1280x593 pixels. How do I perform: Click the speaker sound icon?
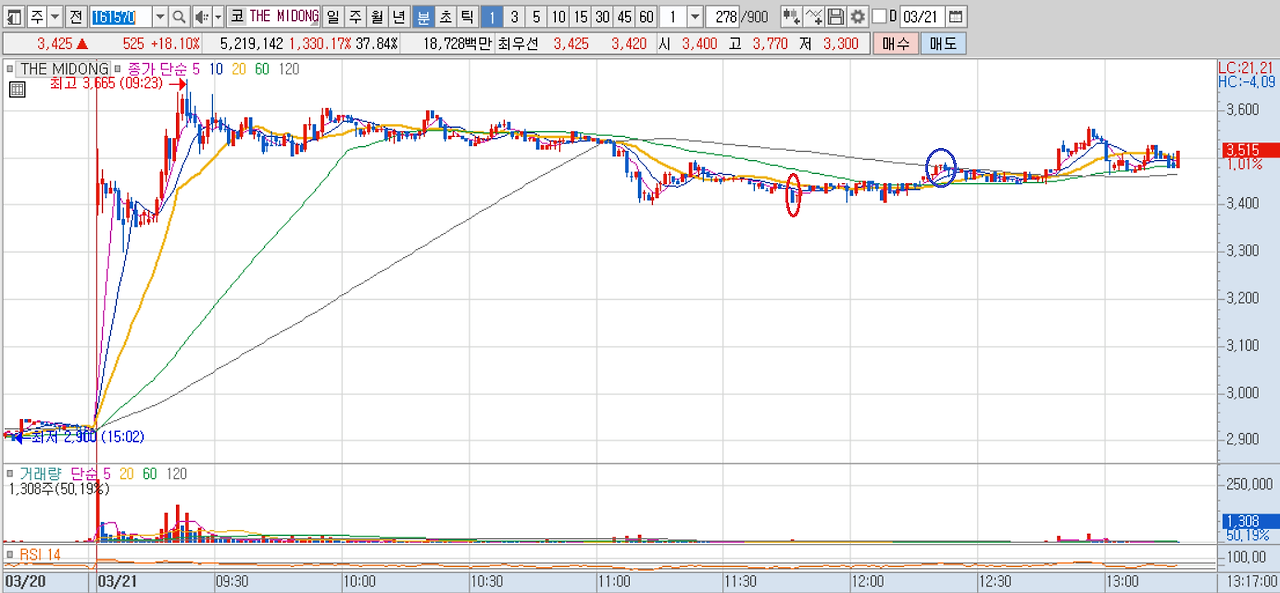tap(202, 17)
